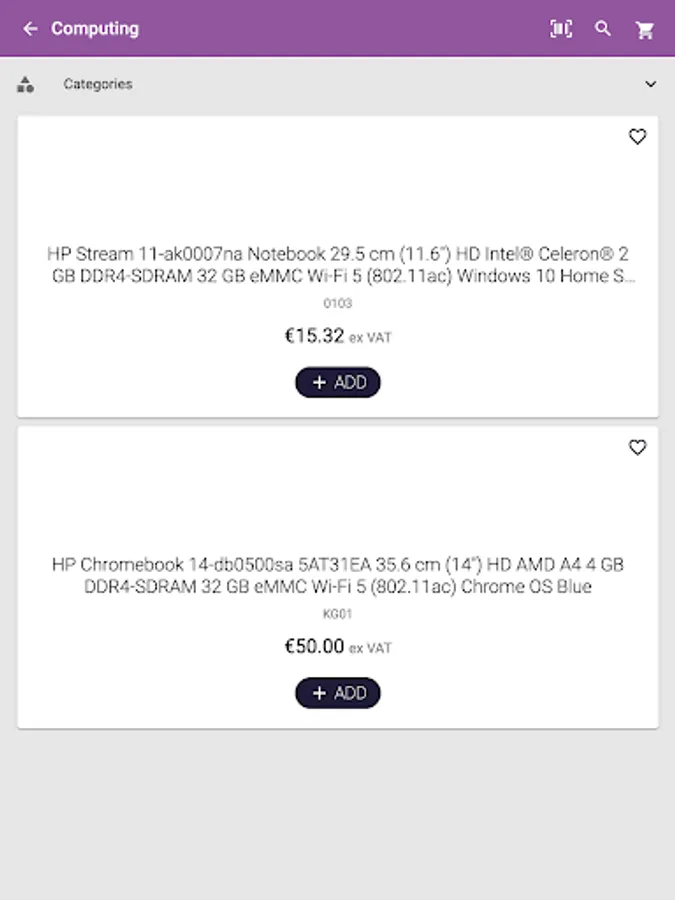Favorite the HP Stream notebook with heart

point(637,137)
